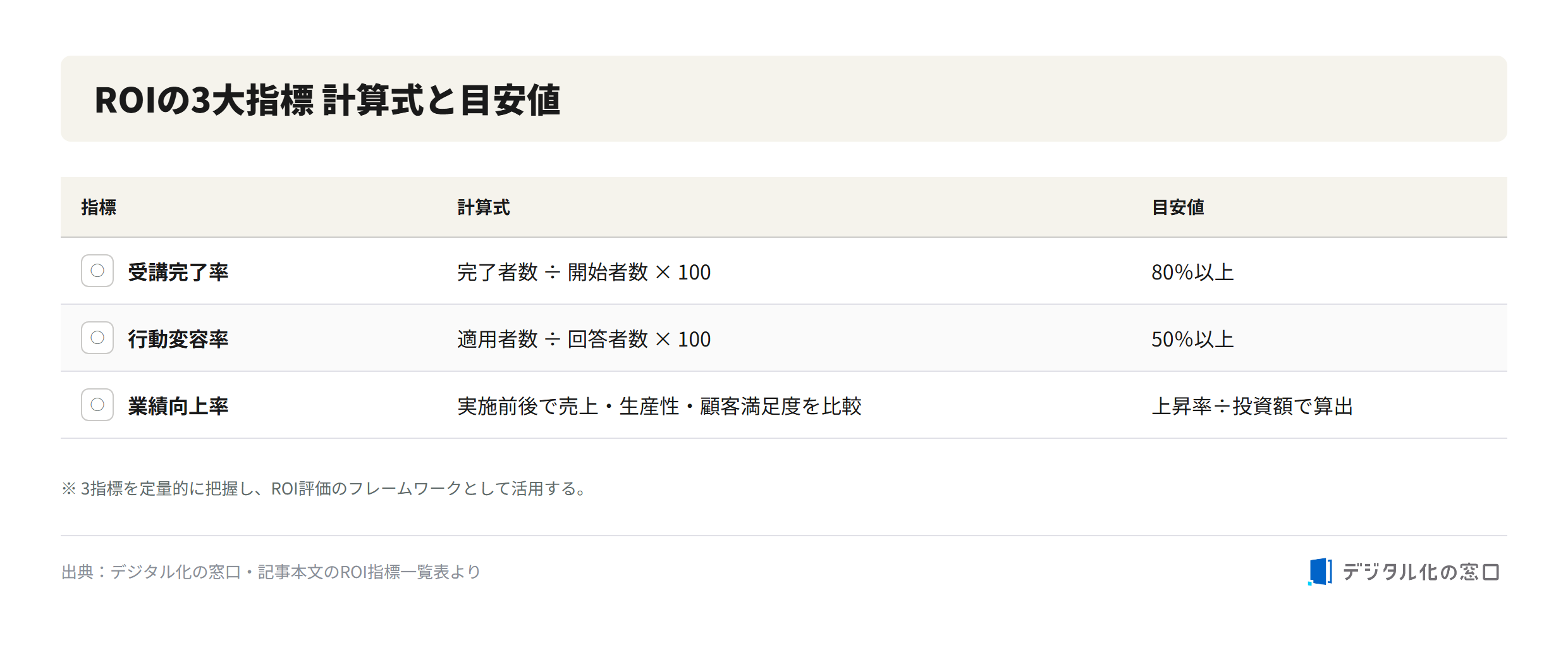Click the 80%以上 target value

pos(1192,272)
